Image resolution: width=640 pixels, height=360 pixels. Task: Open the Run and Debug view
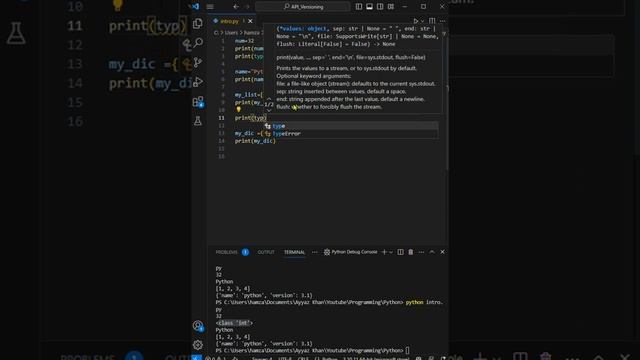click(198, 82)
